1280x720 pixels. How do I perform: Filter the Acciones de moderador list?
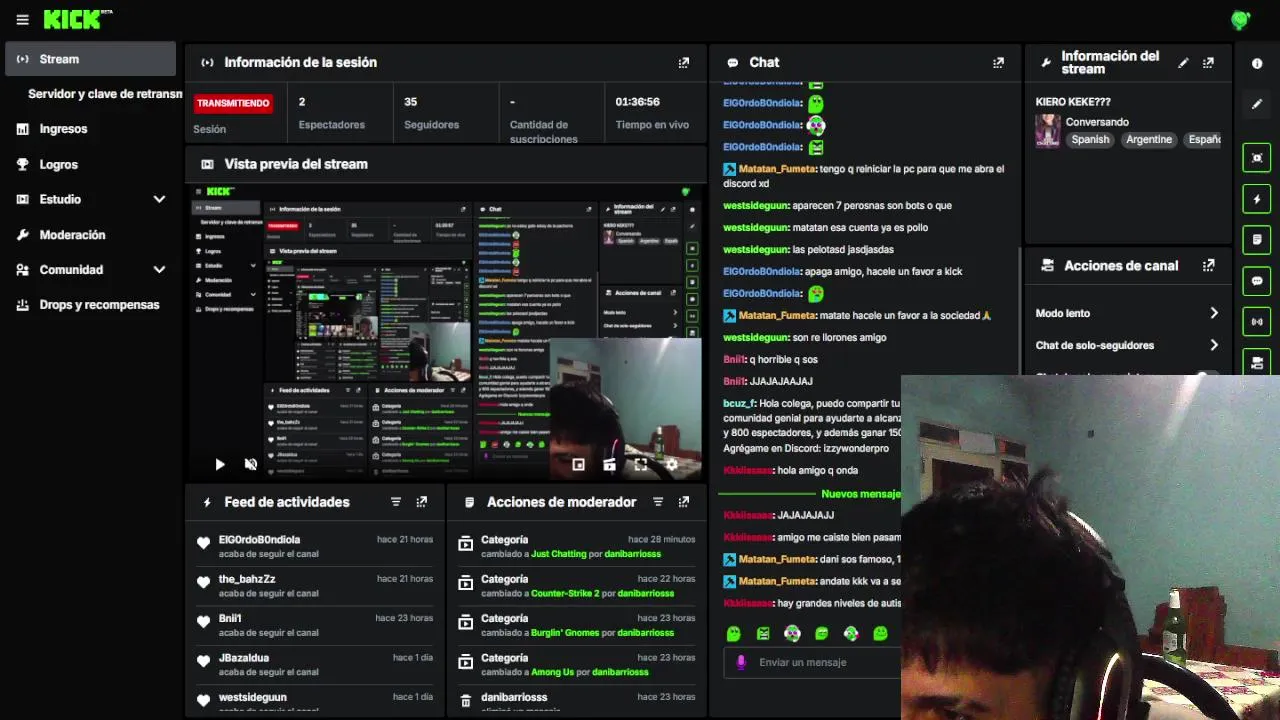click(x=658, y=502)
